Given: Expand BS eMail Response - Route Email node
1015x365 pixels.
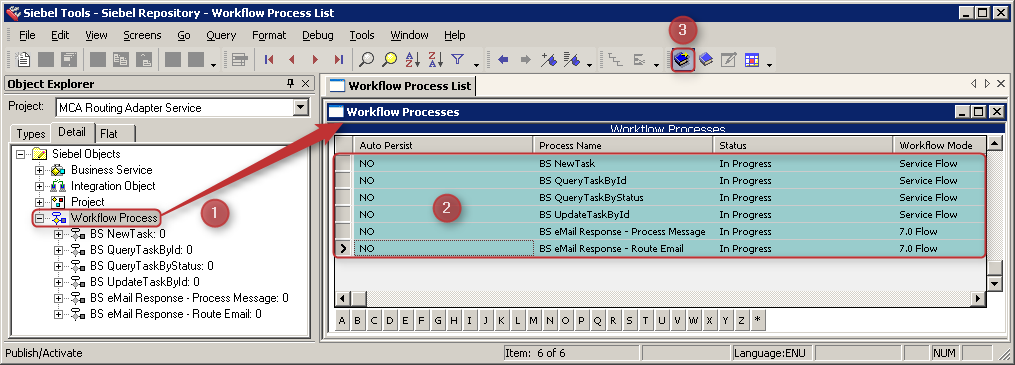Looking at the screenshot, I should [x=59, y=314].
